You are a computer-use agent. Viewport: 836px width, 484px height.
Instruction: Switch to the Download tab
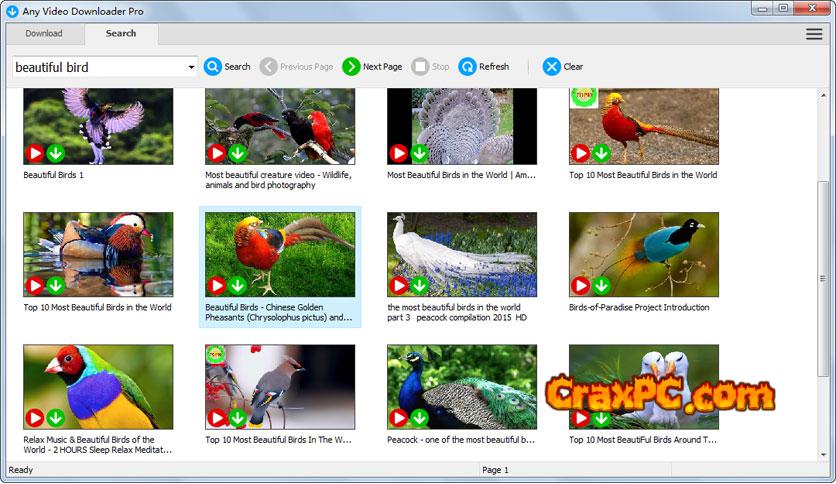click(x=44, y=33)
